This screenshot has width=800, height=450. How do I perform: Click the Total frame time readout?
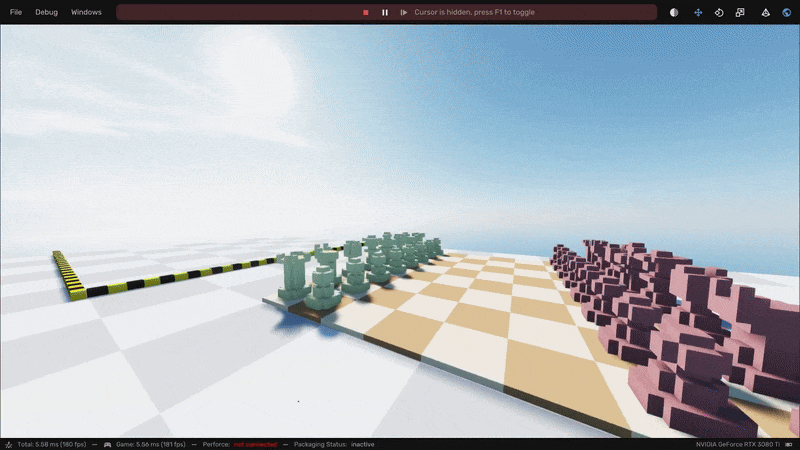click(x=52, y=444)
